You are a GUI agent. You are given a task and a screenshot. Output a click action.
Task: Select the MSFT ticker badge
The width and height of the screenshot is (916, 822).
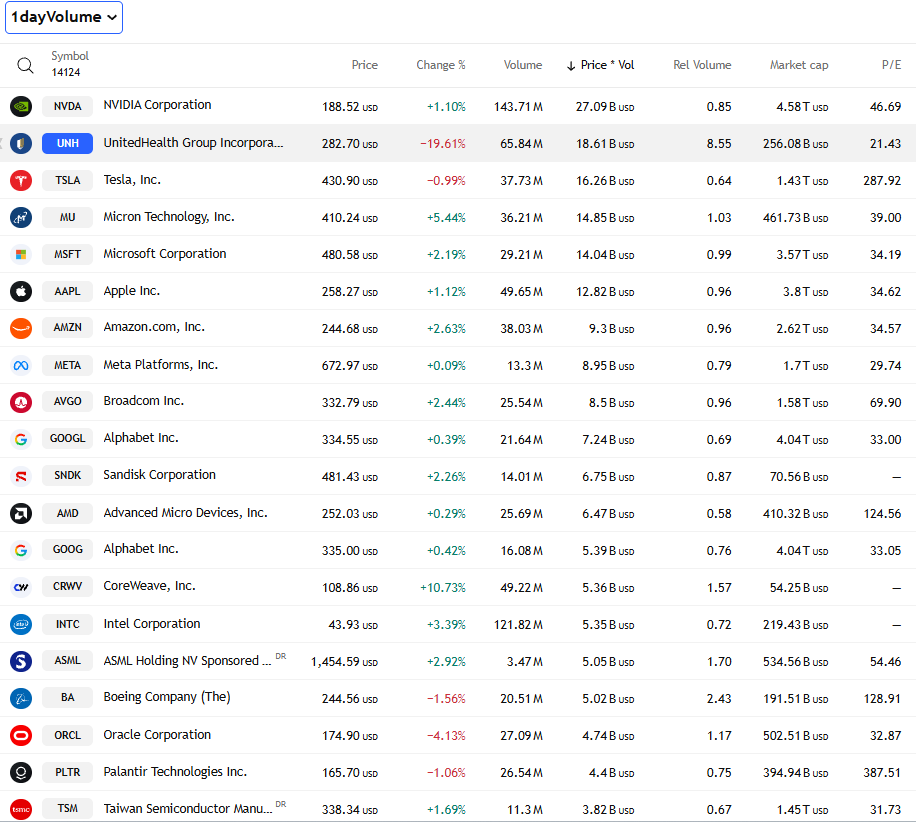click(68, 254)
